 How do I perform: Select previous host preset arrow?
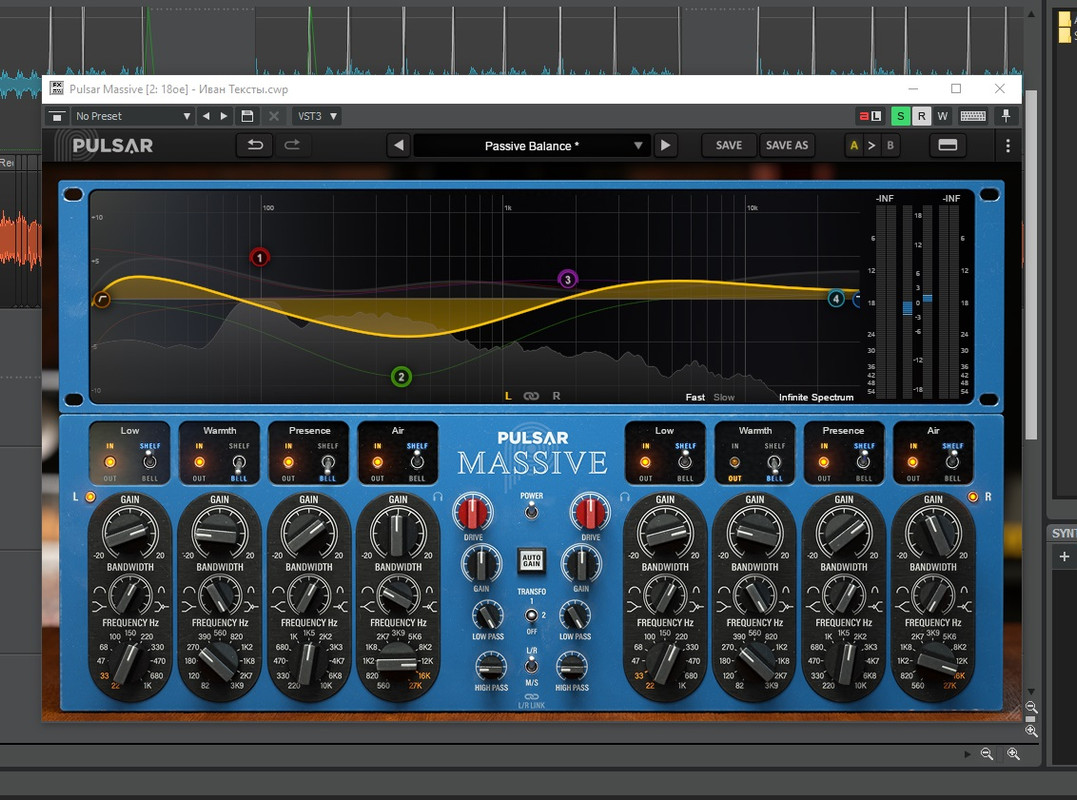[206, 116]
